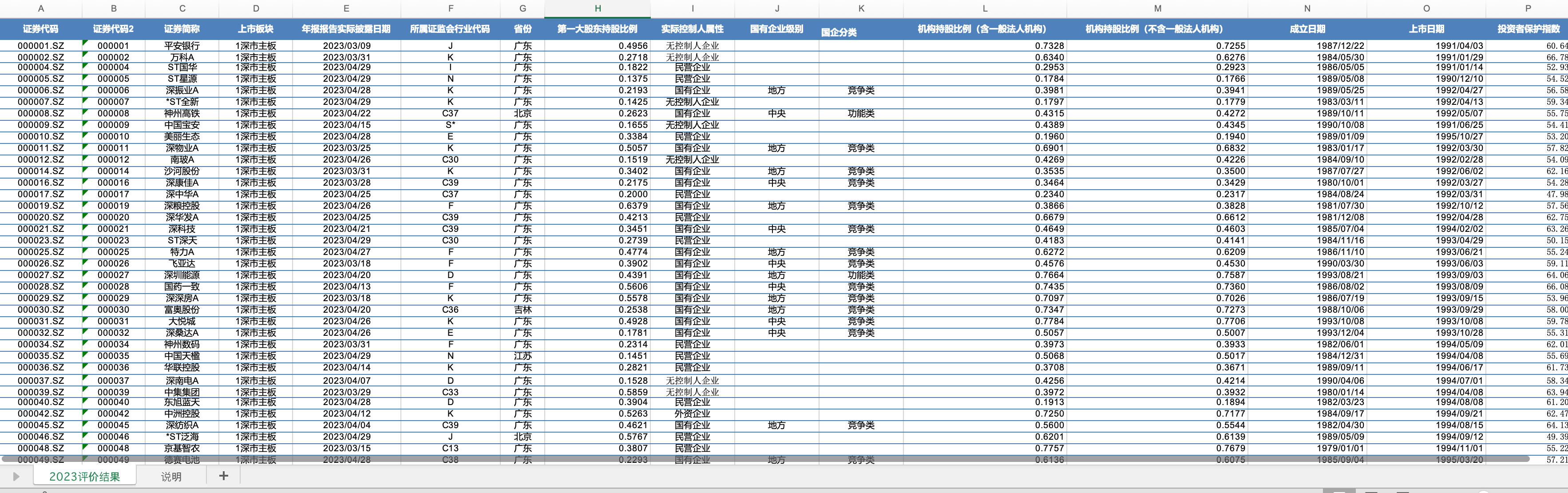Screen dimensions: 1568x493
Task: Select column P header
Action: click(x=1528, y=8)
